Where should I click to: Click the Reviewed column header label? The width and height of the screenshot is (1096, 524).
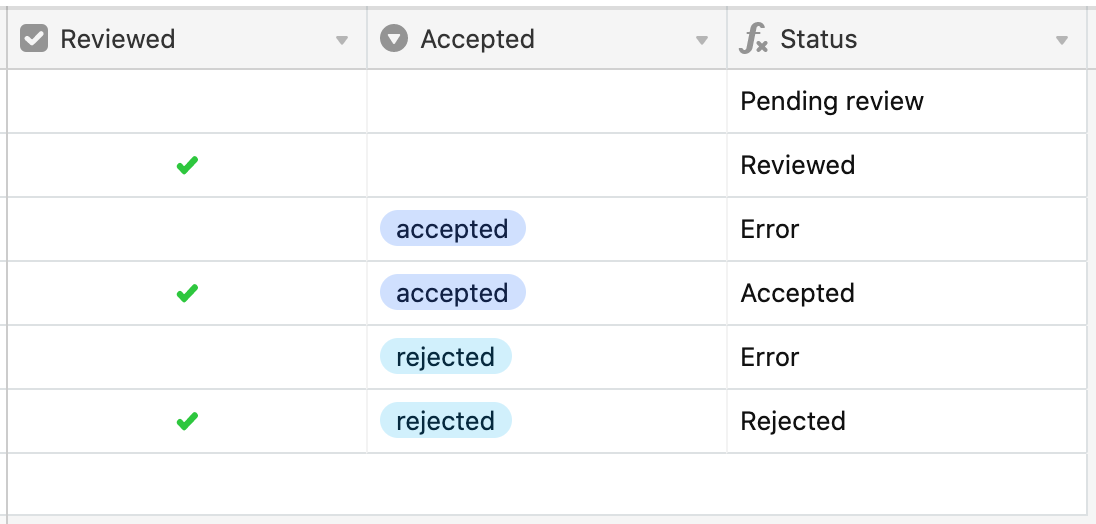tap(117, 39)
